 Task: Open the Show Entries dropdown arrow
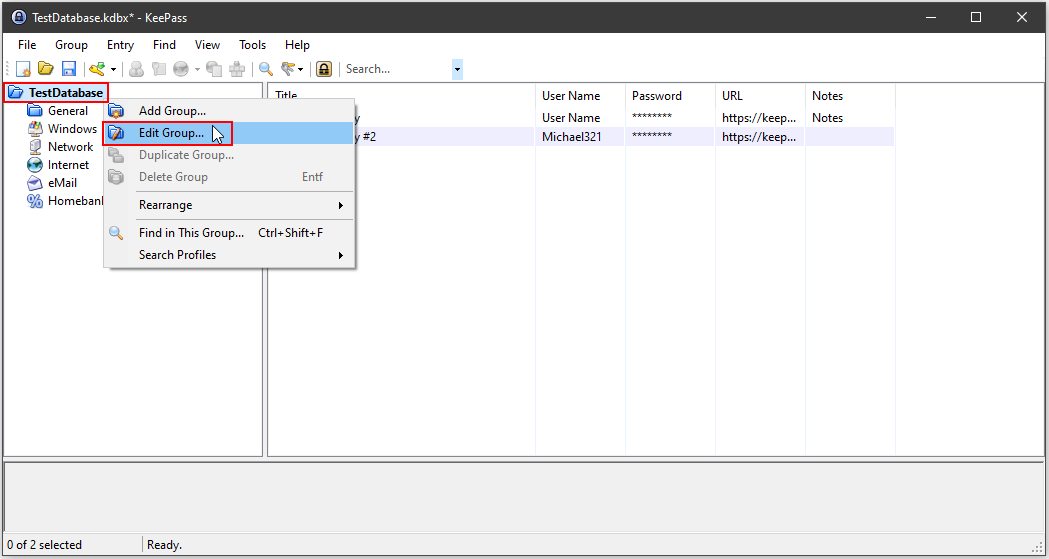[x=301, y=69]
